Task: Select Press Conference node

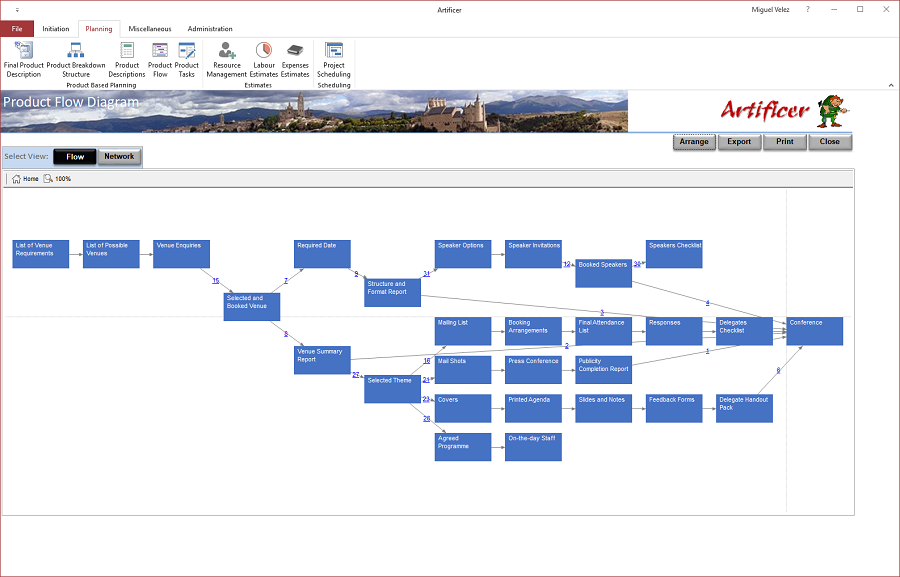Action: 533,370
